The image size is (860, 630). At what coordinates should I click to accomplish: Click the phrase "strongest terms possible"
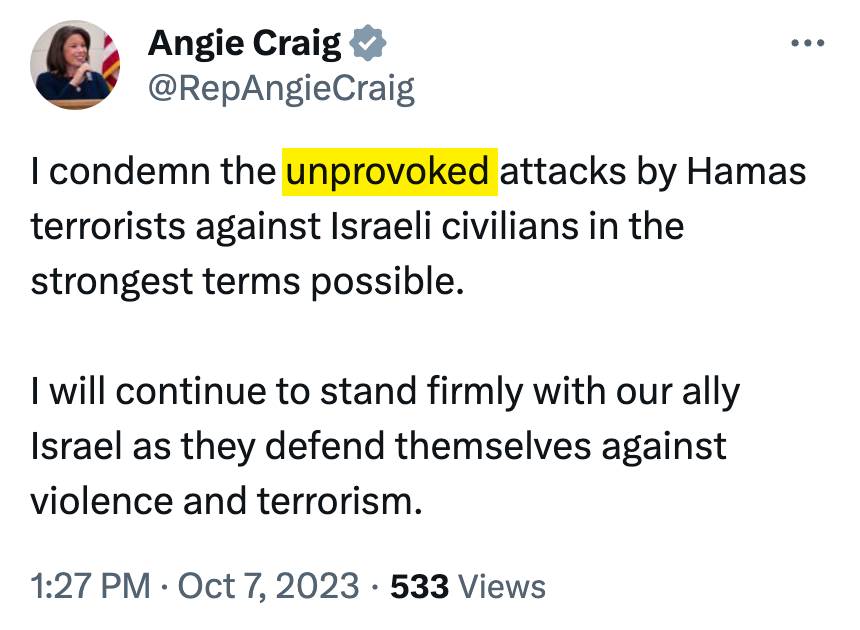tap(248, 281)
